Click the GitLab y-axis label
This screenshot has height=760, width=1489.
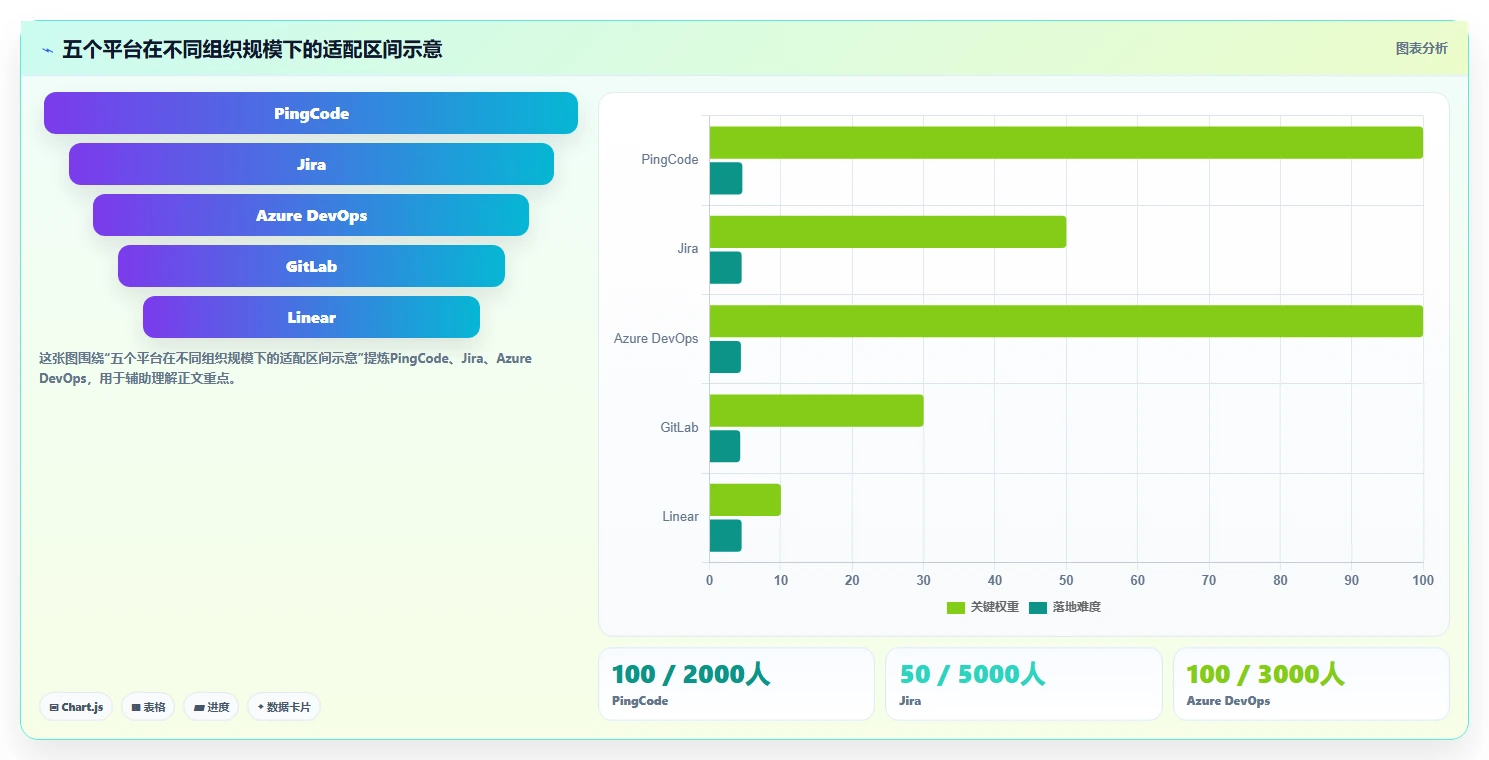click(679, 428)
